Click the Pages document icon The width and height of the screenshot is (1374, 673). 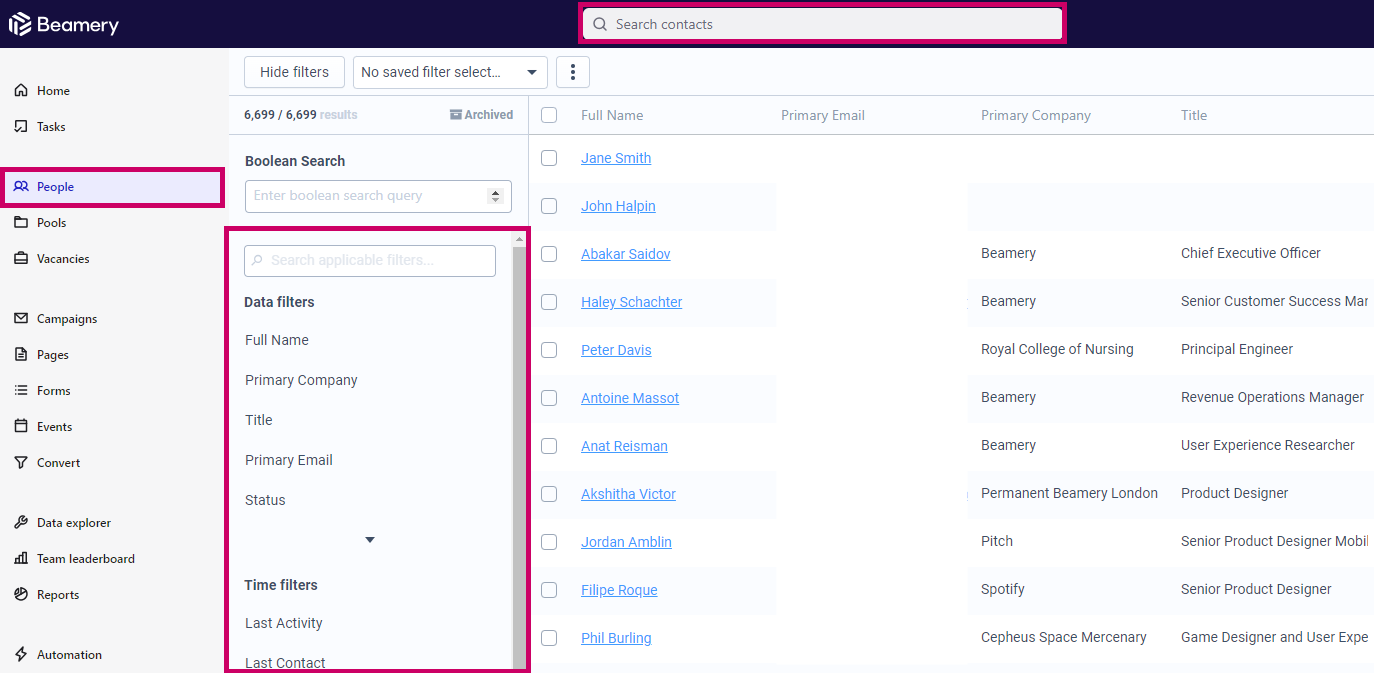[21, 355]
